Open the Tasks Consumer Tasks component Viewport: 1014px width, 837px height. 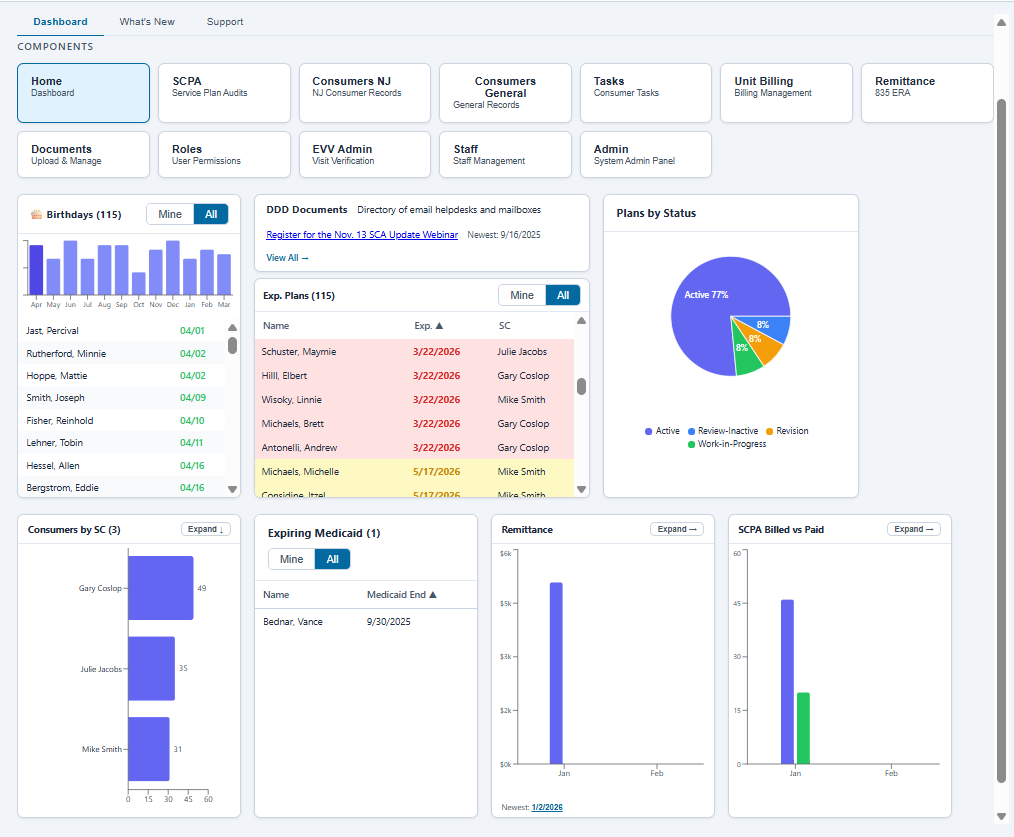click(x=645, y=92)
